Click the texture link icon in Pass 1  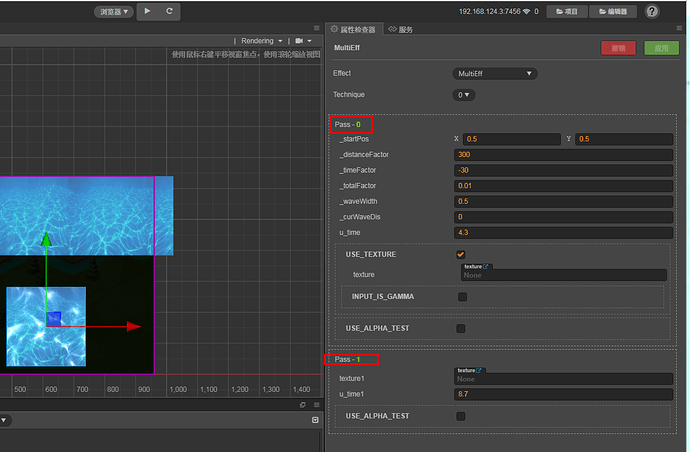(x=479, y=370)
